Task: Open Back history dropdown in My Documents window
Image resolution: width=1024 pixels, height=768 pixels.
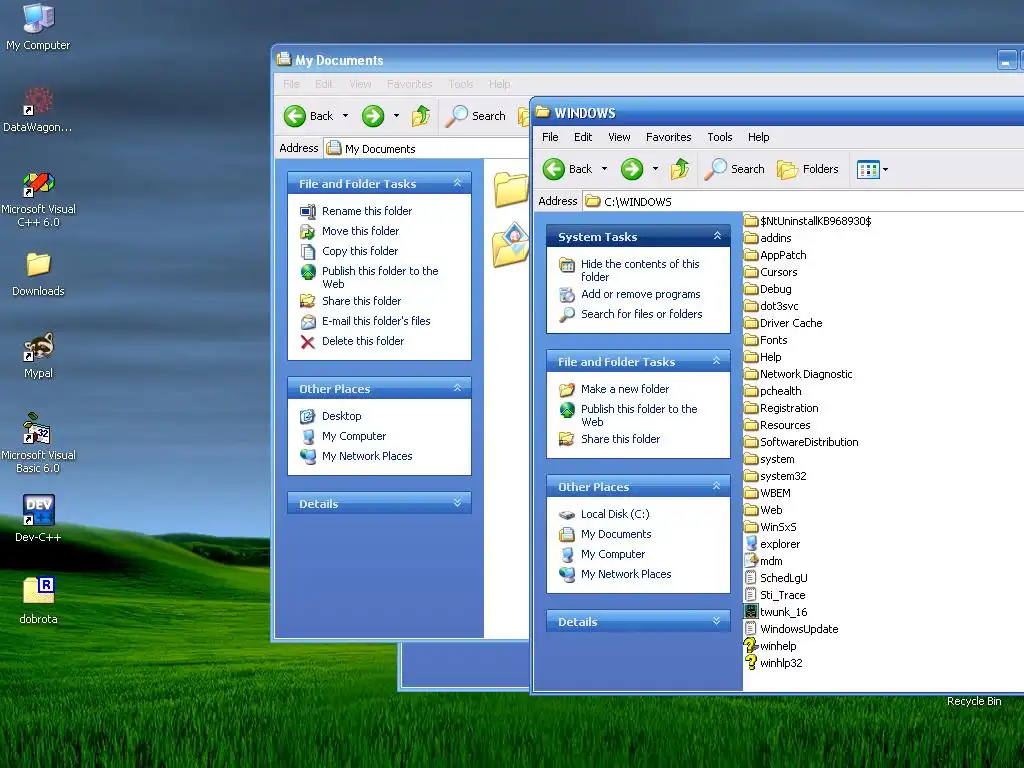Action: click(x=345, y=116)
